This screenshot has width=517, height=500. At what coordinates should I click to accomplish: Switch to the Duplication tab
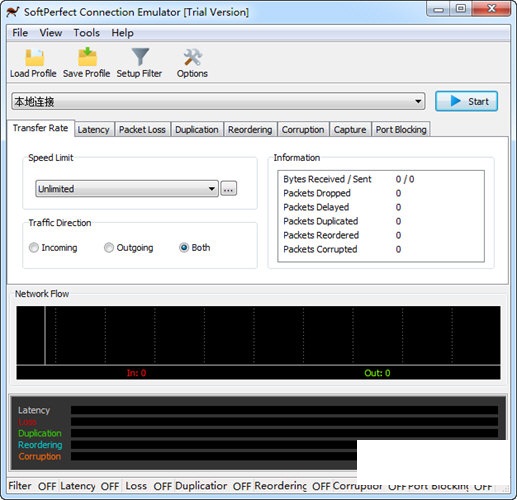197,129
